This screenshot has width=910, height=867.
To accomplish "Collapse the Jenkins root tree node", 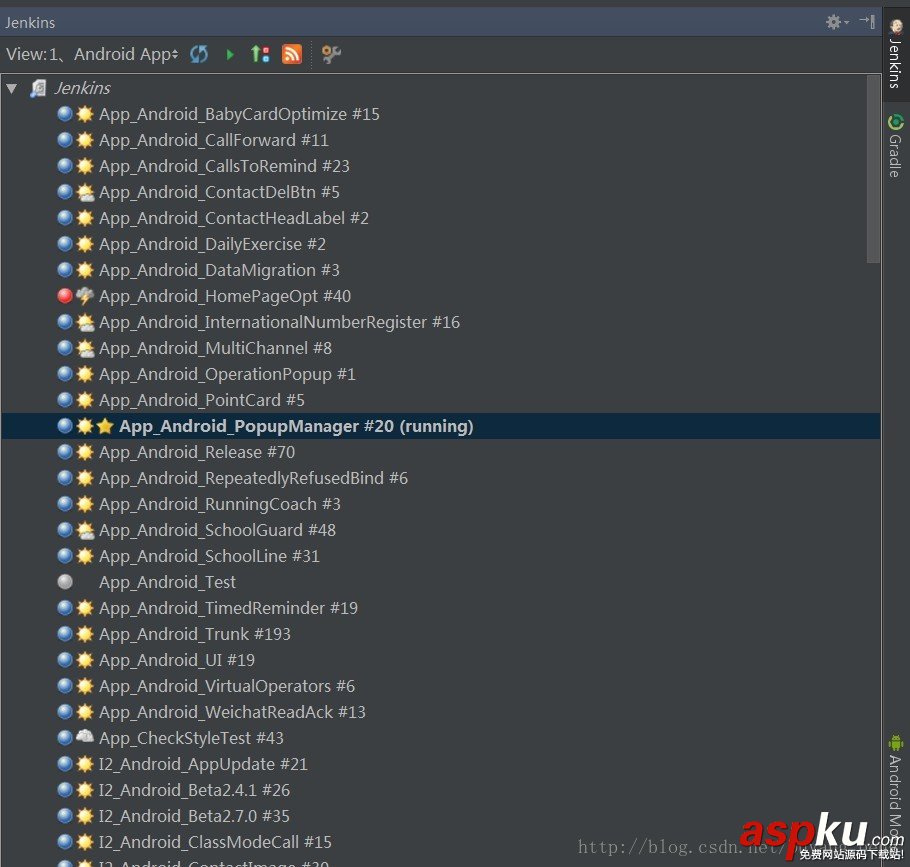I will [x=12, y=88].
